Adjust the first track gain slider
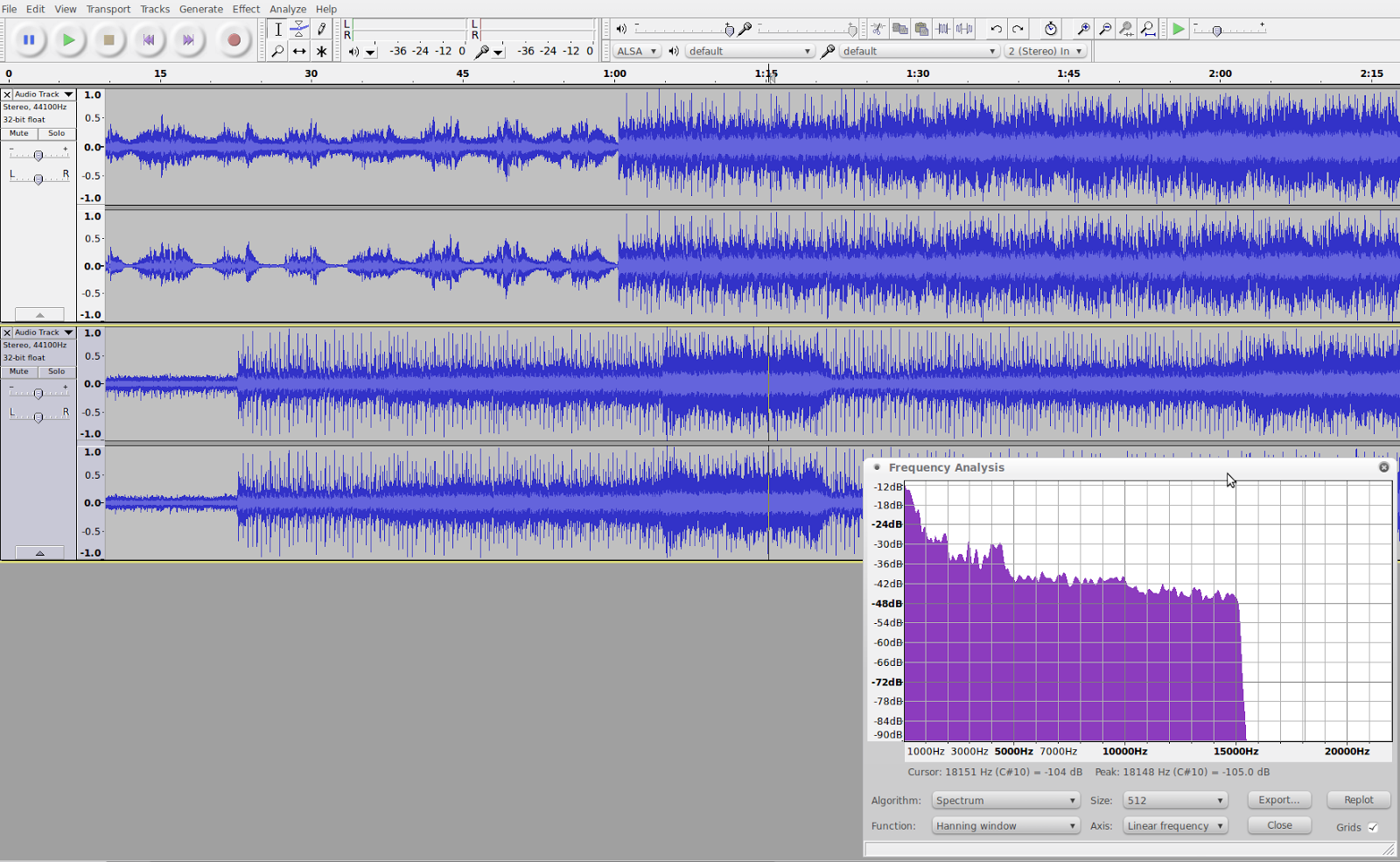The width and height of the screenshot is (1400, 862). click(38, 154)
